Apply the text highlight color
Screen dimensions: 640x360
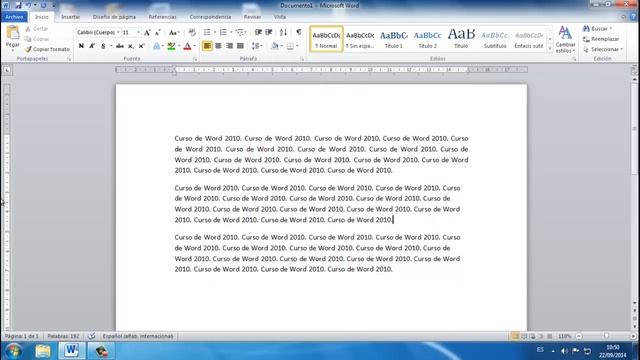coord(171,46)
